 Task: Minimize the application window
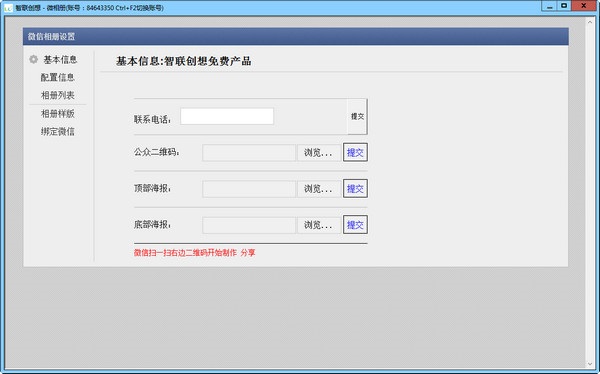click(x=549, y=6)
